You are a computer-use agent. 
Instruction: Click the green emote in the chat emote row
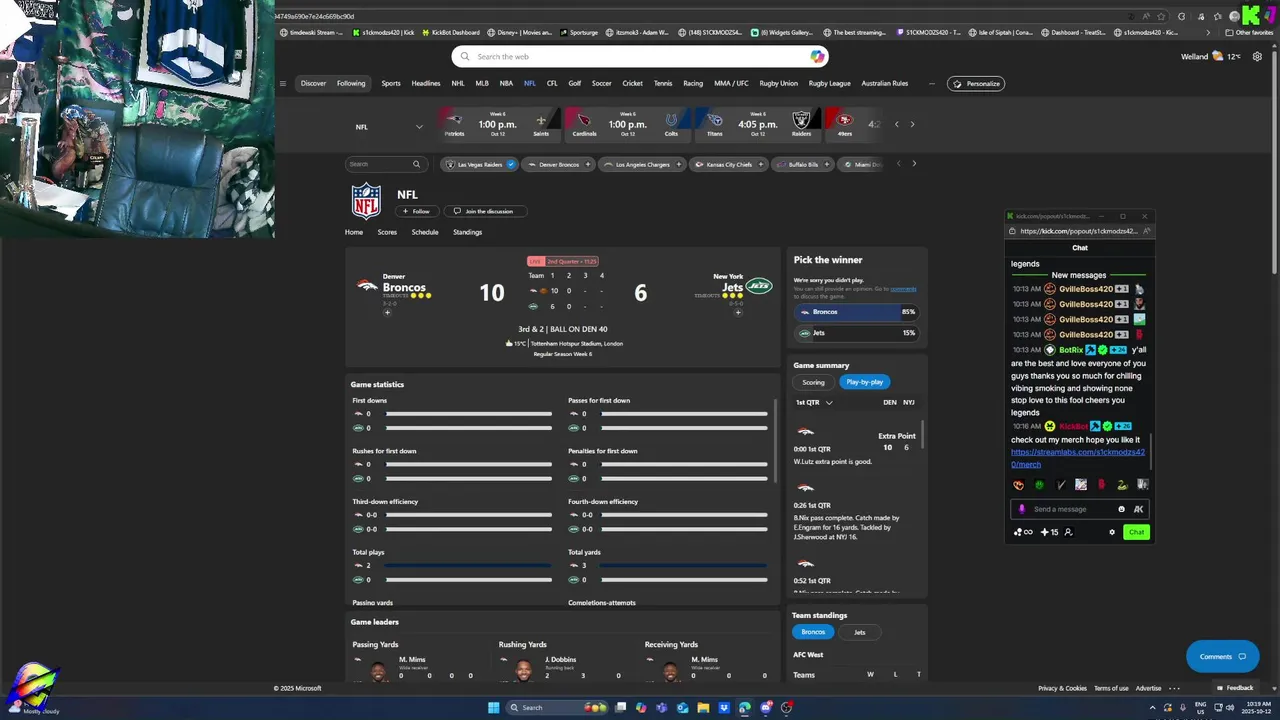point(1039,485)
